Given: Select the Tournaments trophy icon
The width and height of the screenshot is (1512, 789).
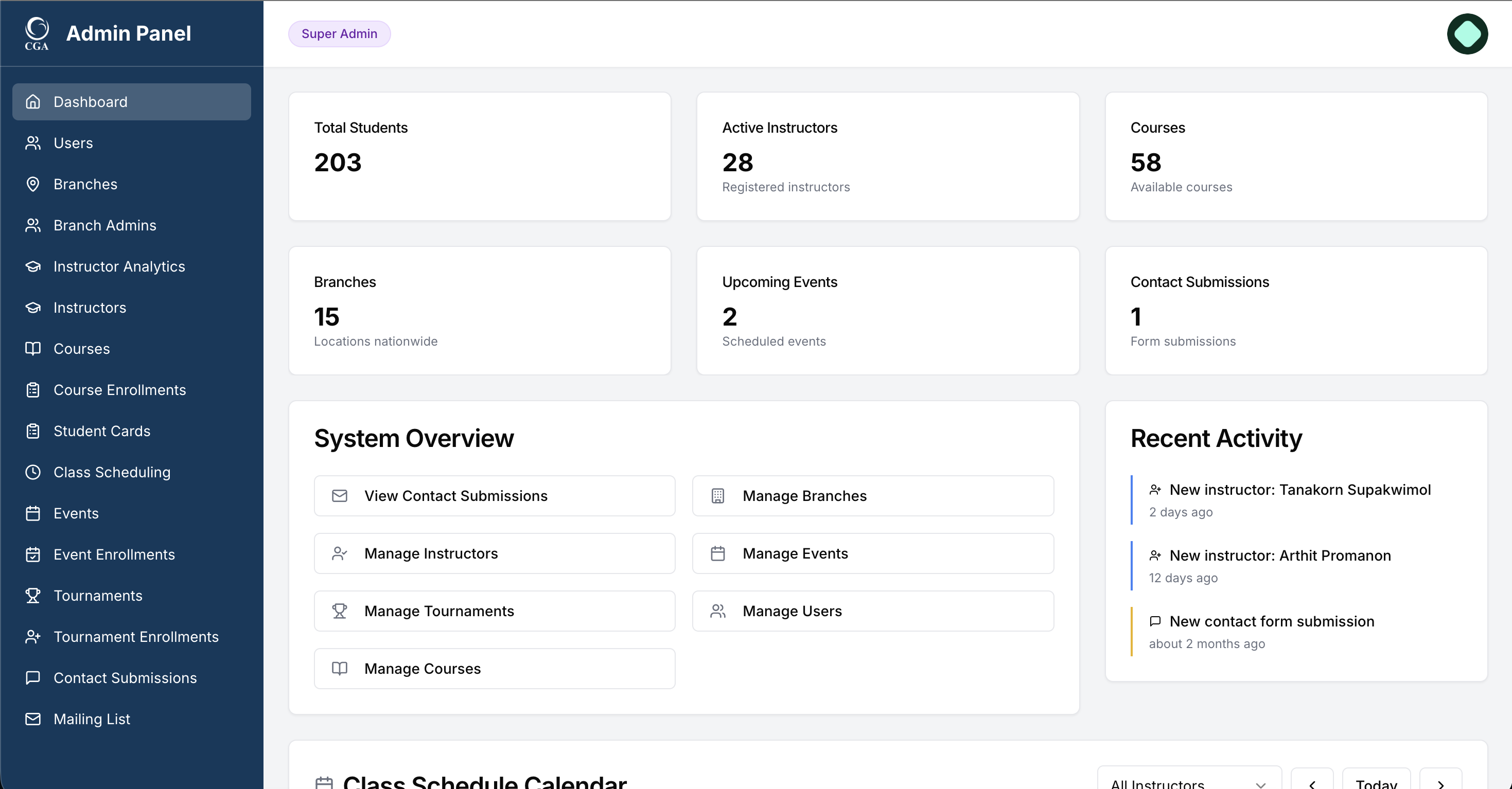Looking at the screenshot, I should pyautogui.click(x=33, y=596).
